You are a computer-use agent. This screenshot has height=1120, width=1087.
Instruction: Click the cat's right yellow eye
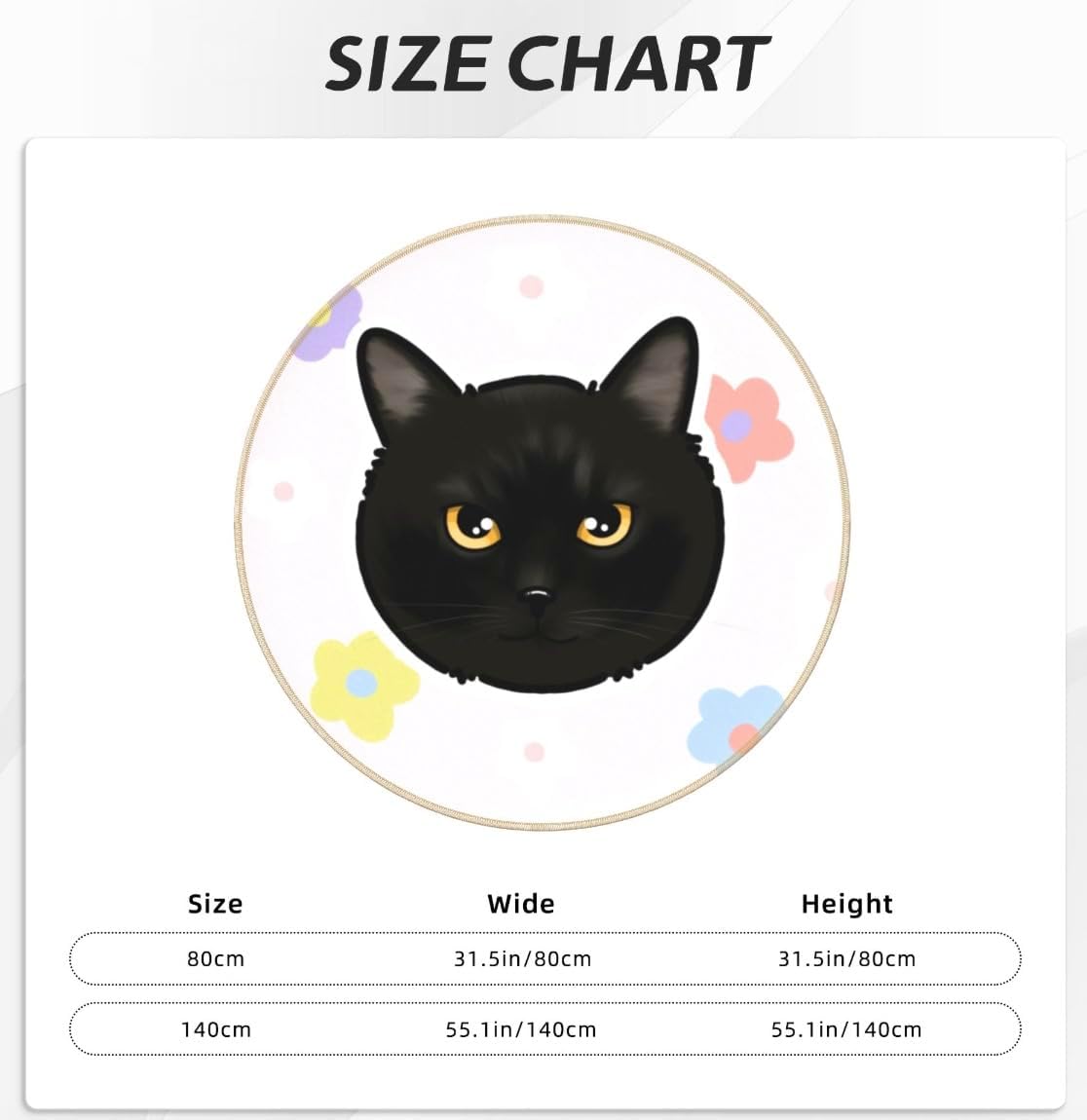602,527
